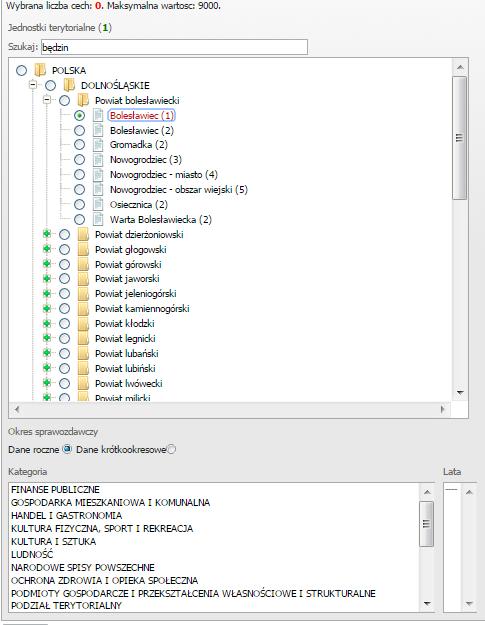Image resolution: width=485 pixels, height=625 pixels.
Task: Select KULTURA I SZTUKA category
Action: (53, 541)
